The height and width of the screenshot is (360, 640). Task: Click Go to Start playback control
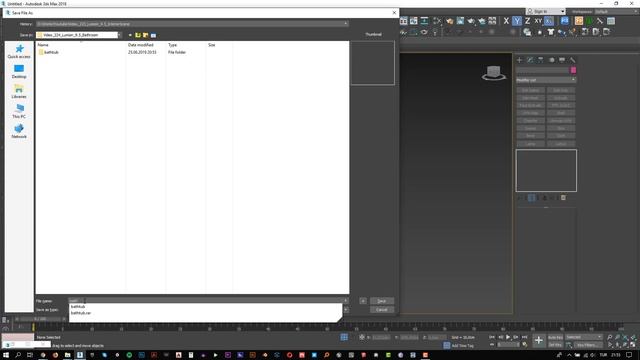tap(492, 337)
